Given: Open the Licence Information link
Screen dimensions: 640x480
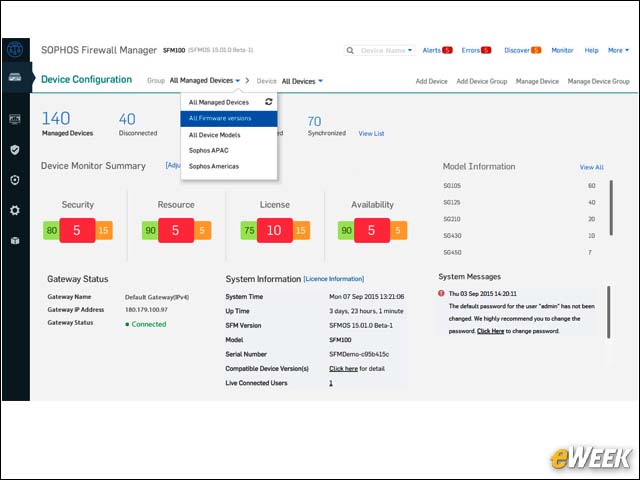Looking at the screenshot, I should coord(334,279).
